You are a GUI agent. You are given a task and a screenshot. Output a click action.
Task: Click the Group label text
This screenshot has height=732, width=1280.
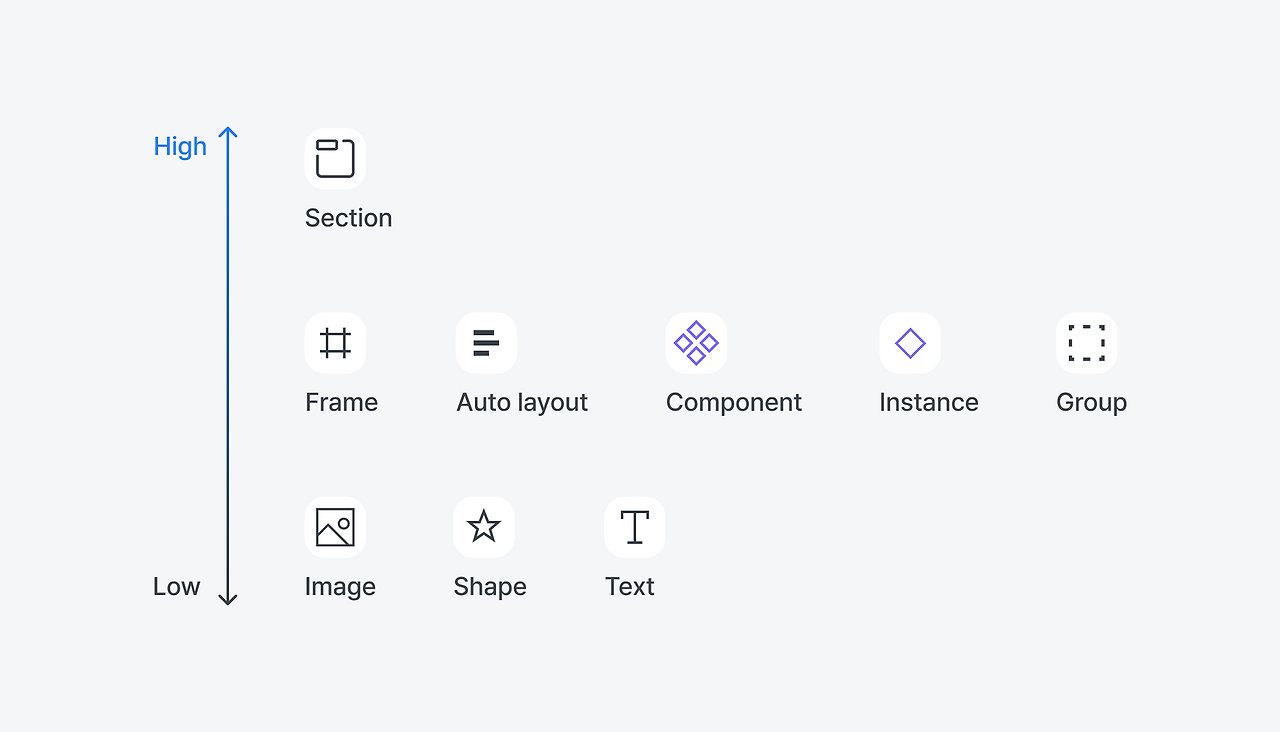[1091, 402]
